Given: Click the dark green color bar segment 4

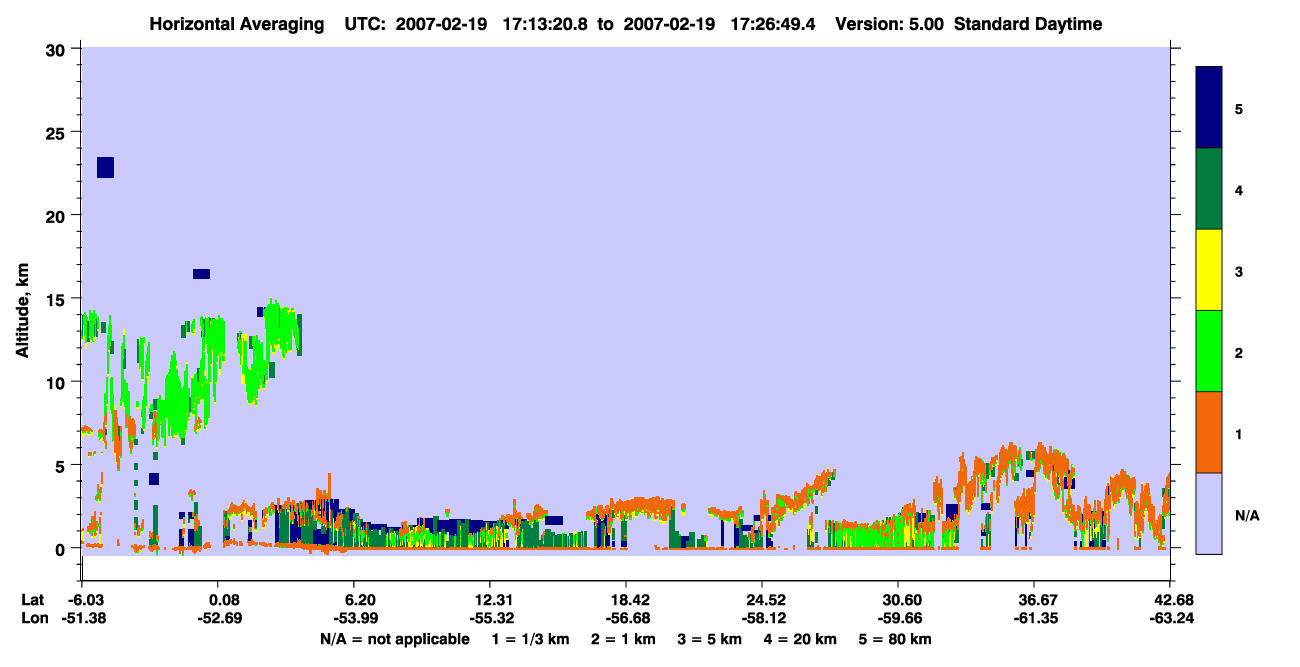Looking at the screenshot, I should coord(1209,189).
